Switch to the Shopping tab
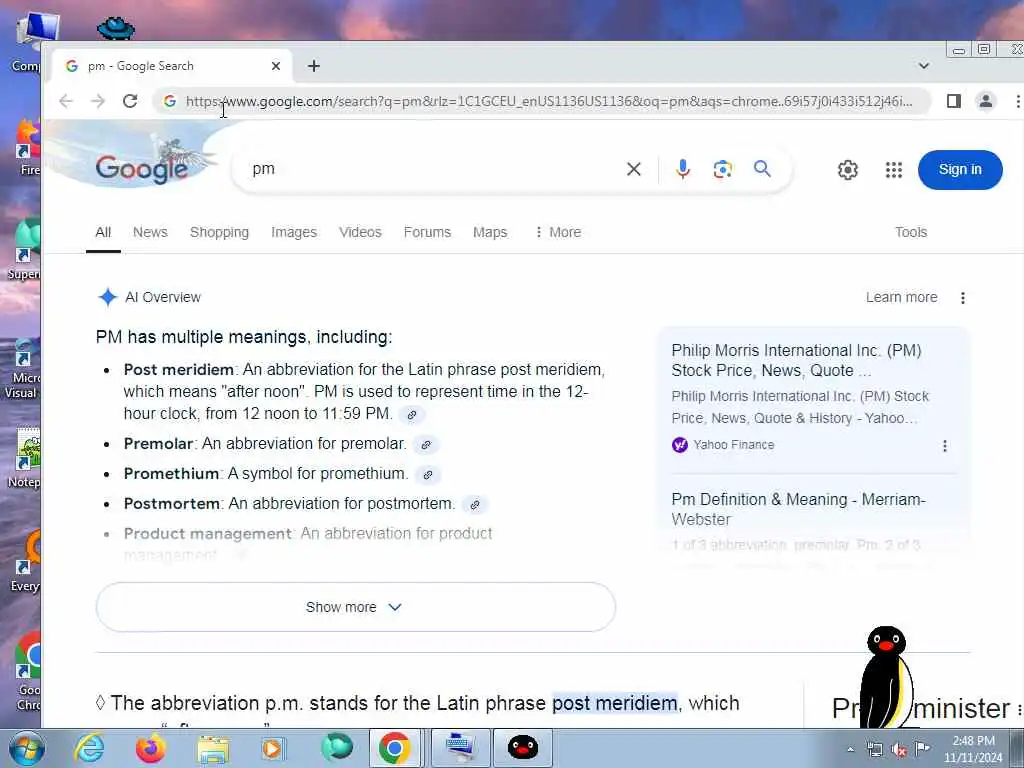This screenshot has width=1024, height=768. point(219,232)
